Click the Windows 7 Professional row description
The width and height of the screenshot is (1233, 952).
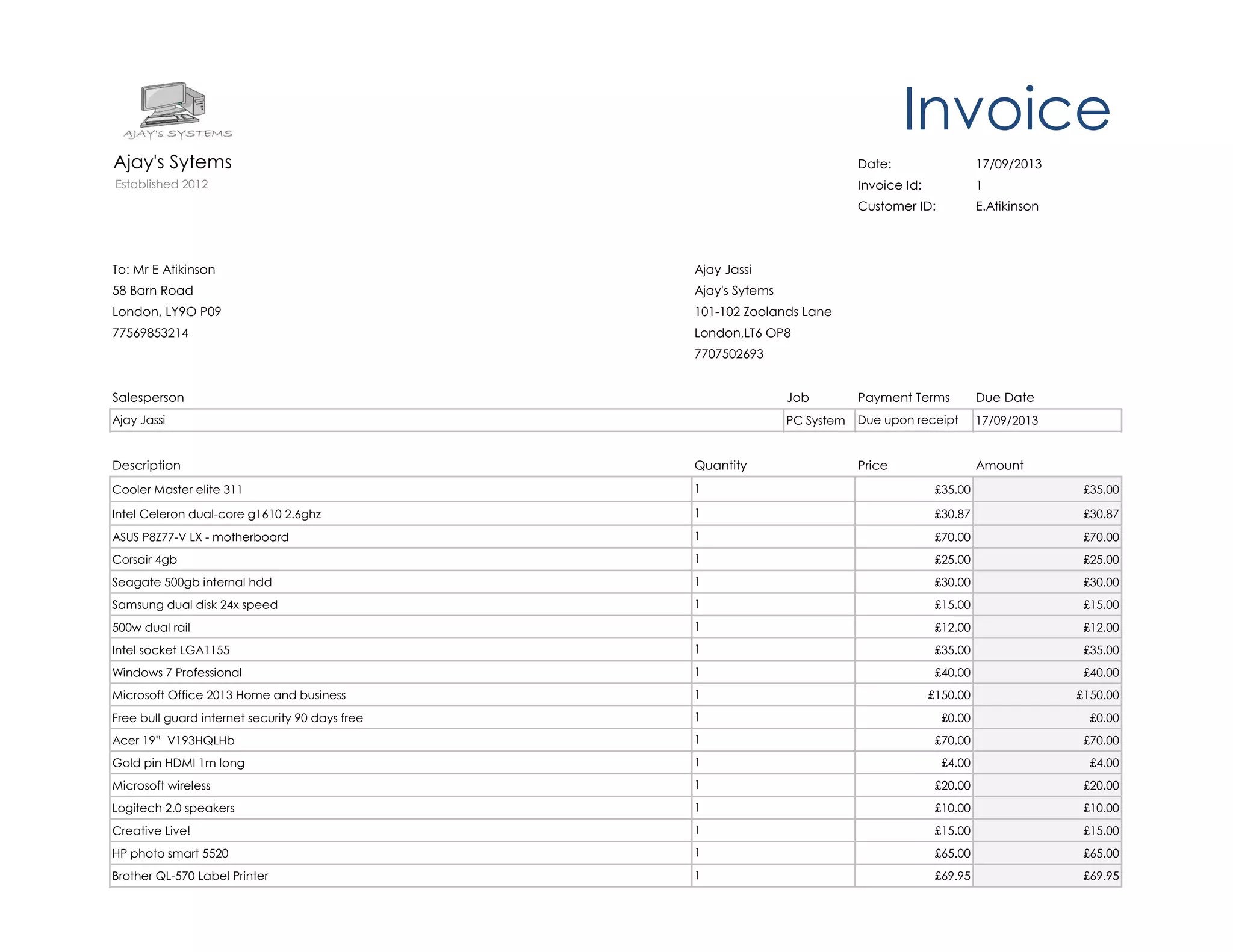[177, 673]
